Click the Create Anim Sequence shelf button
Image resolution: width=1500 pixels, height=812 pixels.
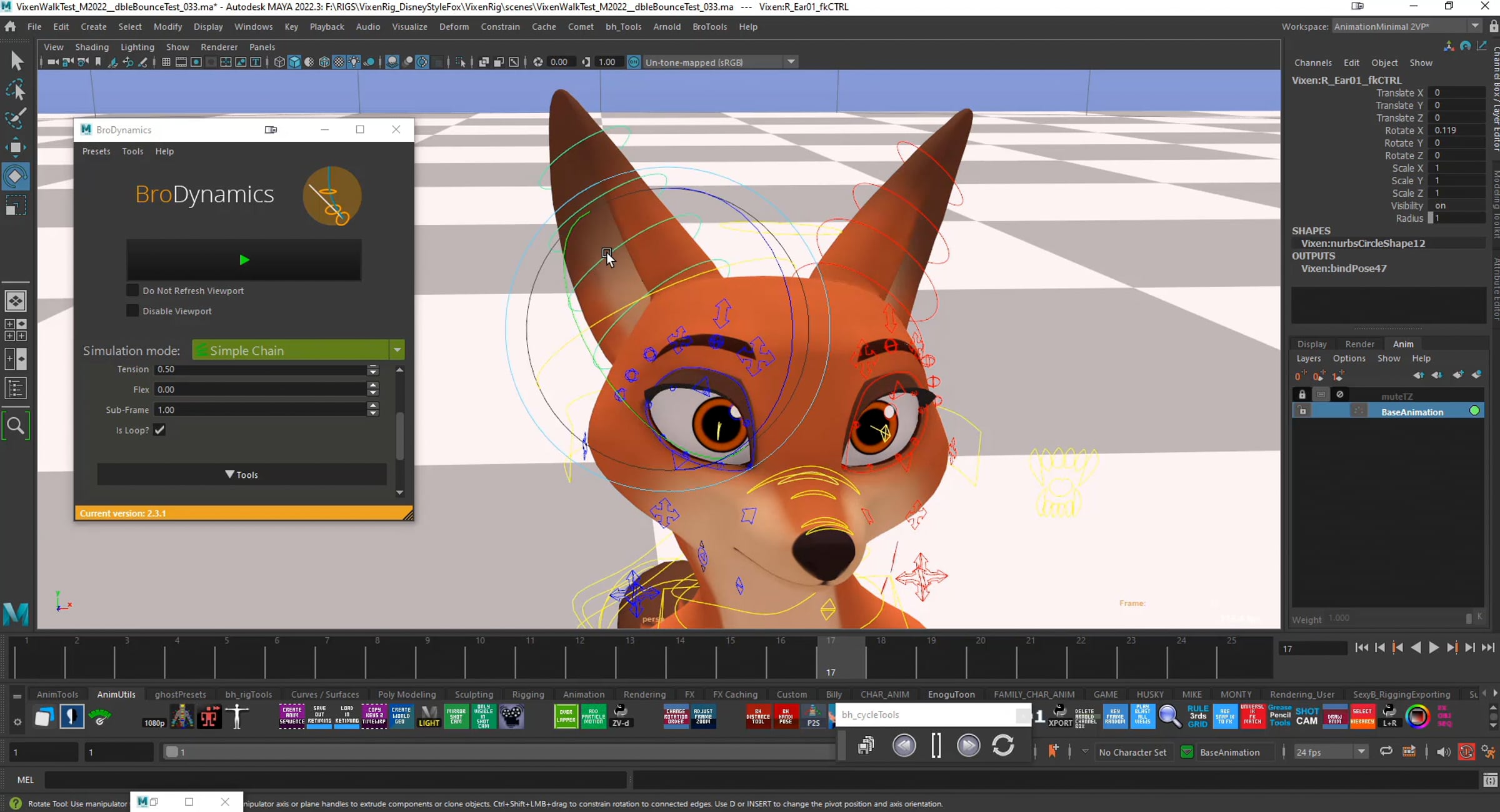[292, 716]
